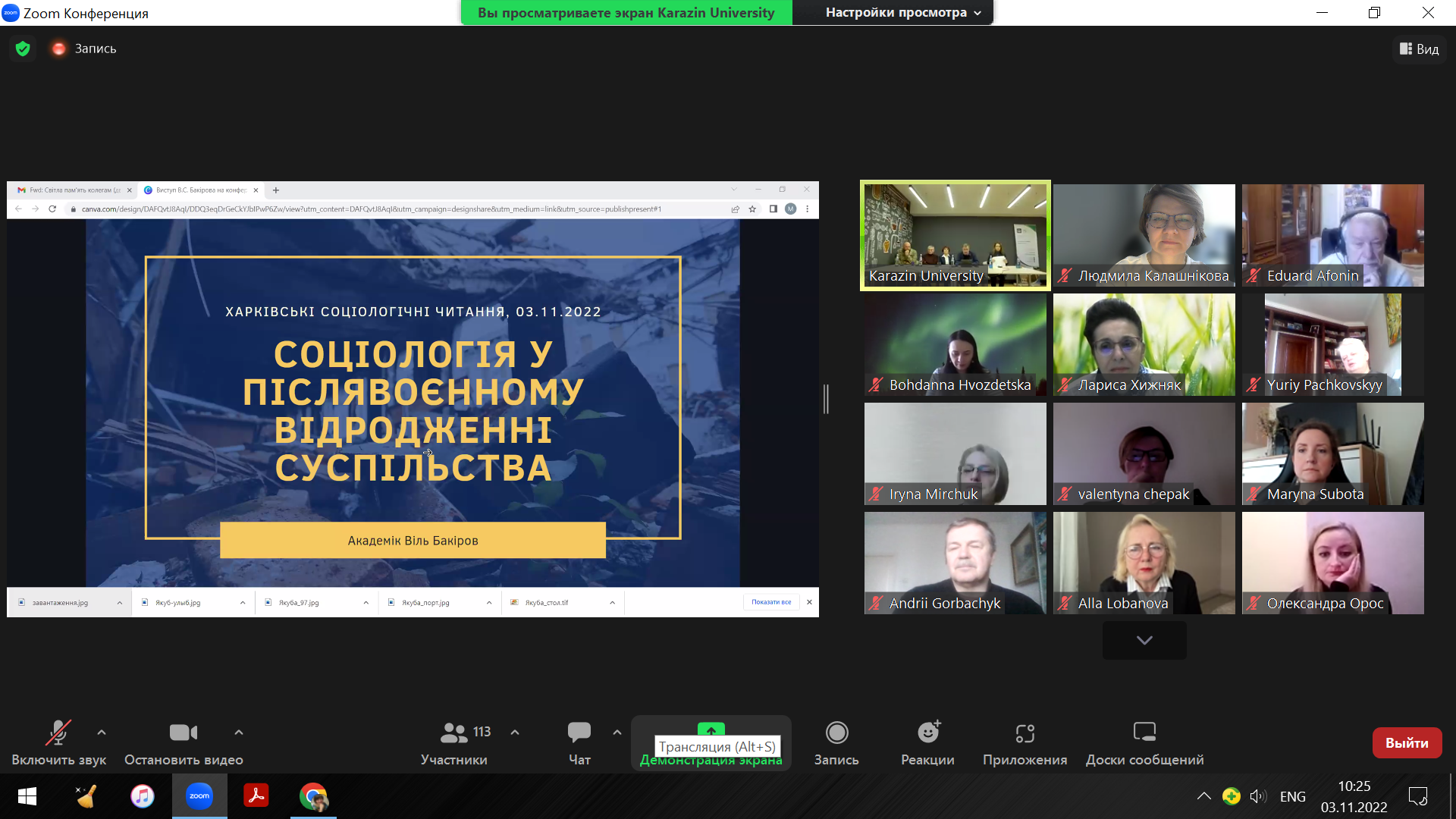Image resolution: width=1456 pixels, height=819 pixels.
Task: Open the Настройки просмотра dropdown
Action: pos(902,13)
